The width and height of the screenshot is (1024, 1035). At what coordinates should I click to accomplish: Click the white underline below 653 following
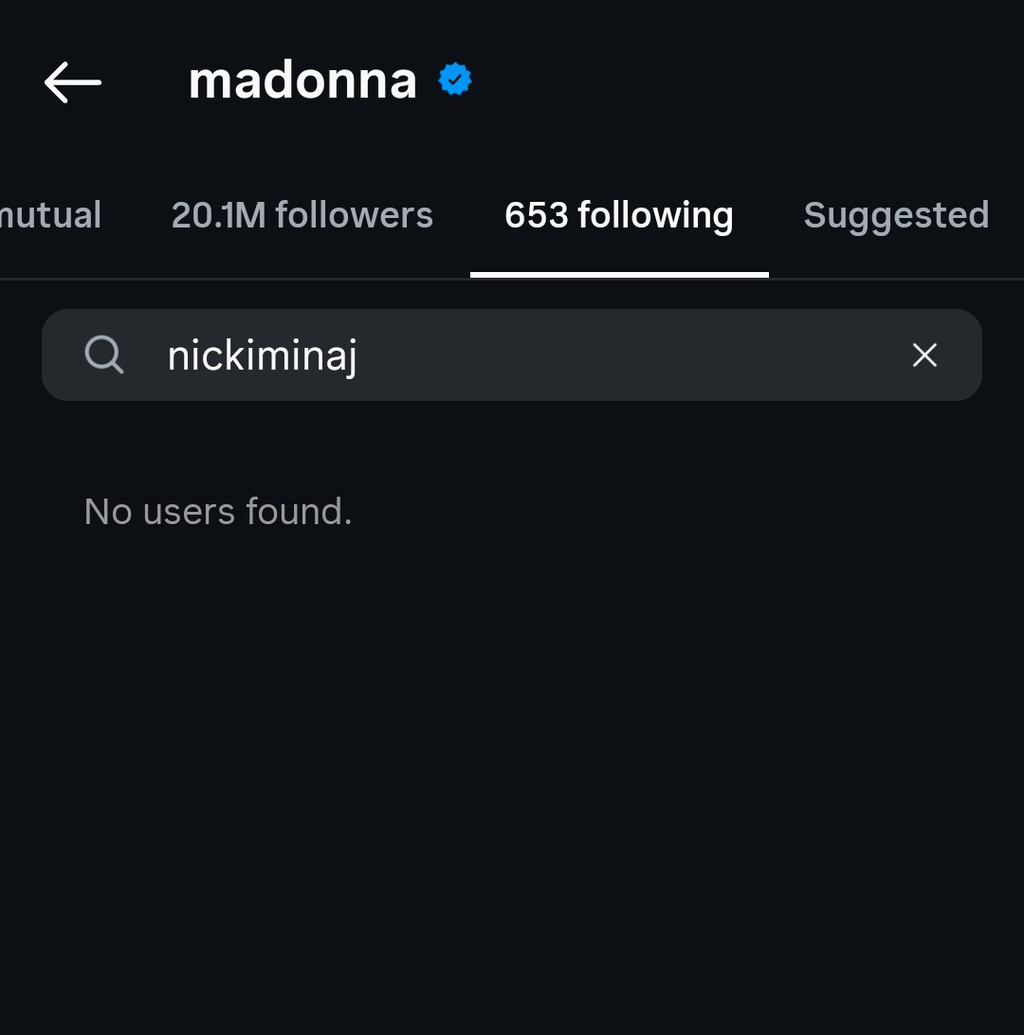click(619, 274)
